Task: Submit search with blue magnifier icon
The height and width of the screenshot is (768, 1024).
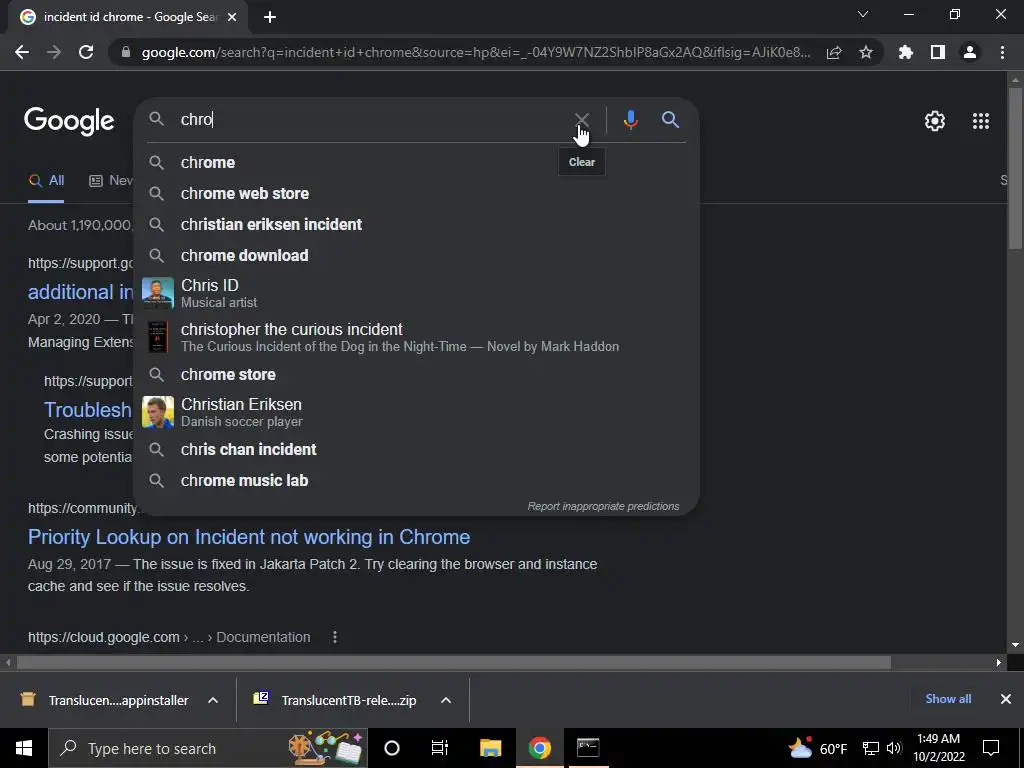Action: click(x=670, y=120)
